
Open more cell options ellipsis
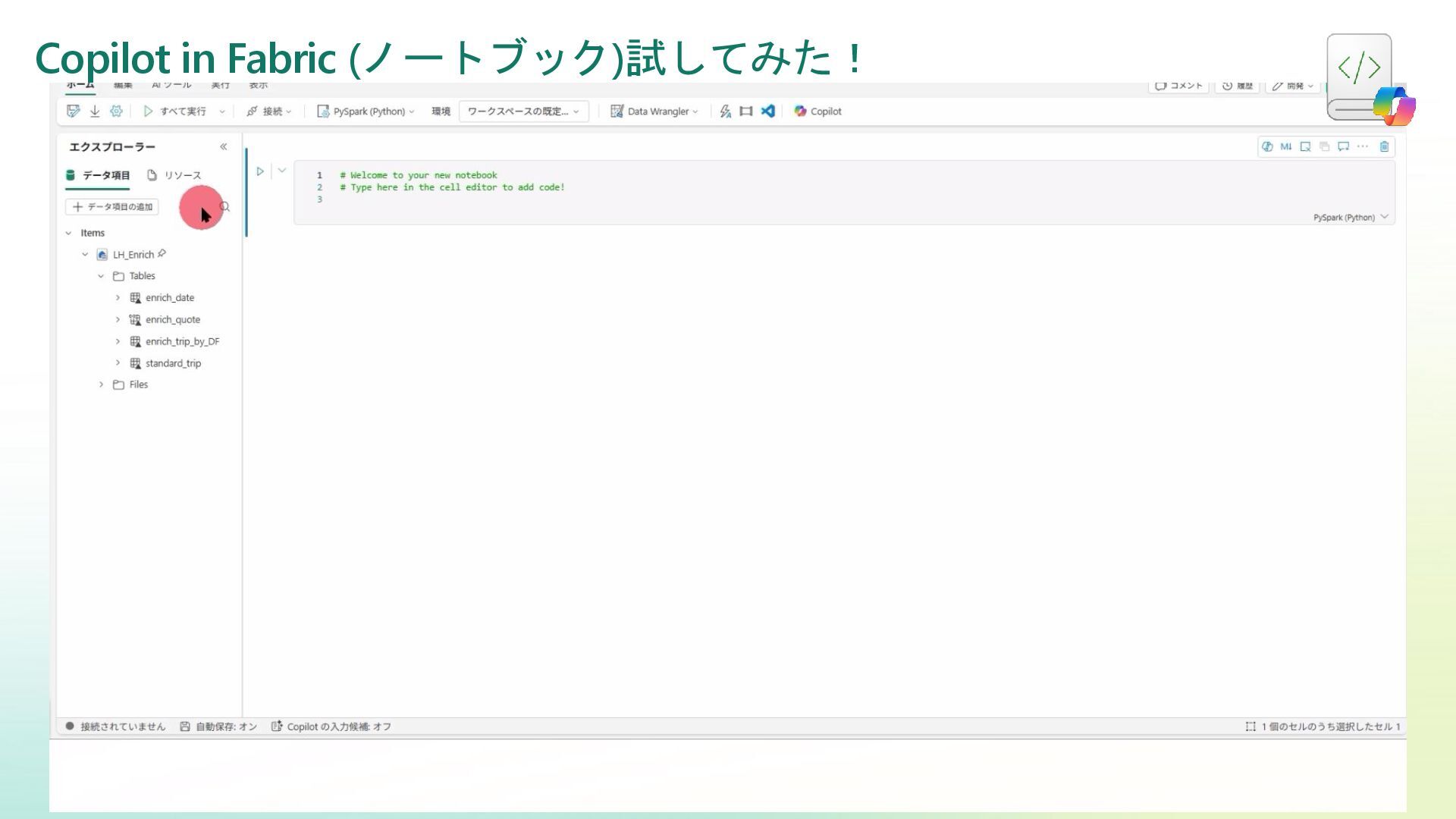(1363, 146)
